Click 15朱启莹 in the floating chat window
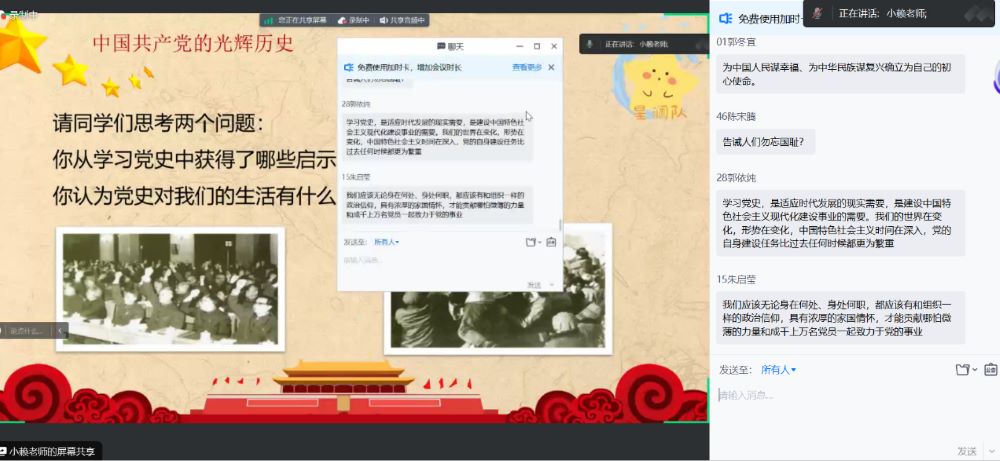 [356, 177]
